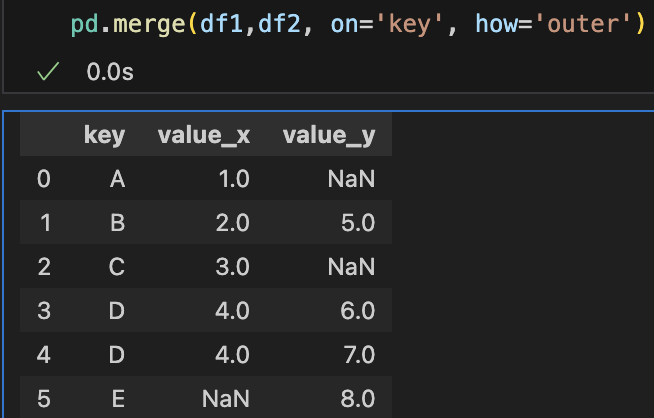The image size is (654, 418).
Task: Click the 'outer' string in the code
Action: [x=584, y=24]
